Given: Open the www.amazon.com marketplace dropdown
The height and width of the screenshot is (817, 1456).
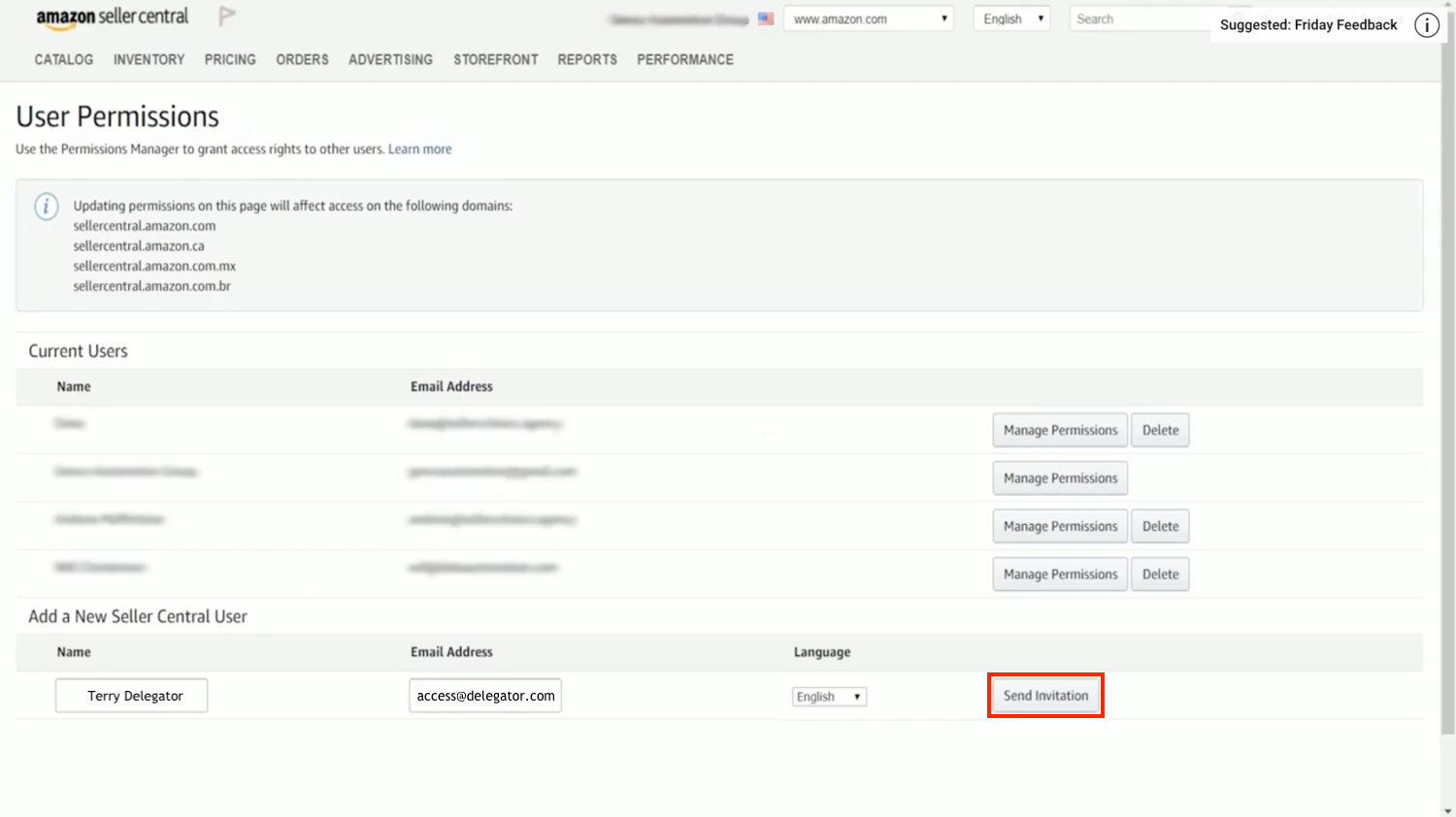Looking at the screenshot, I should (869, 18).
